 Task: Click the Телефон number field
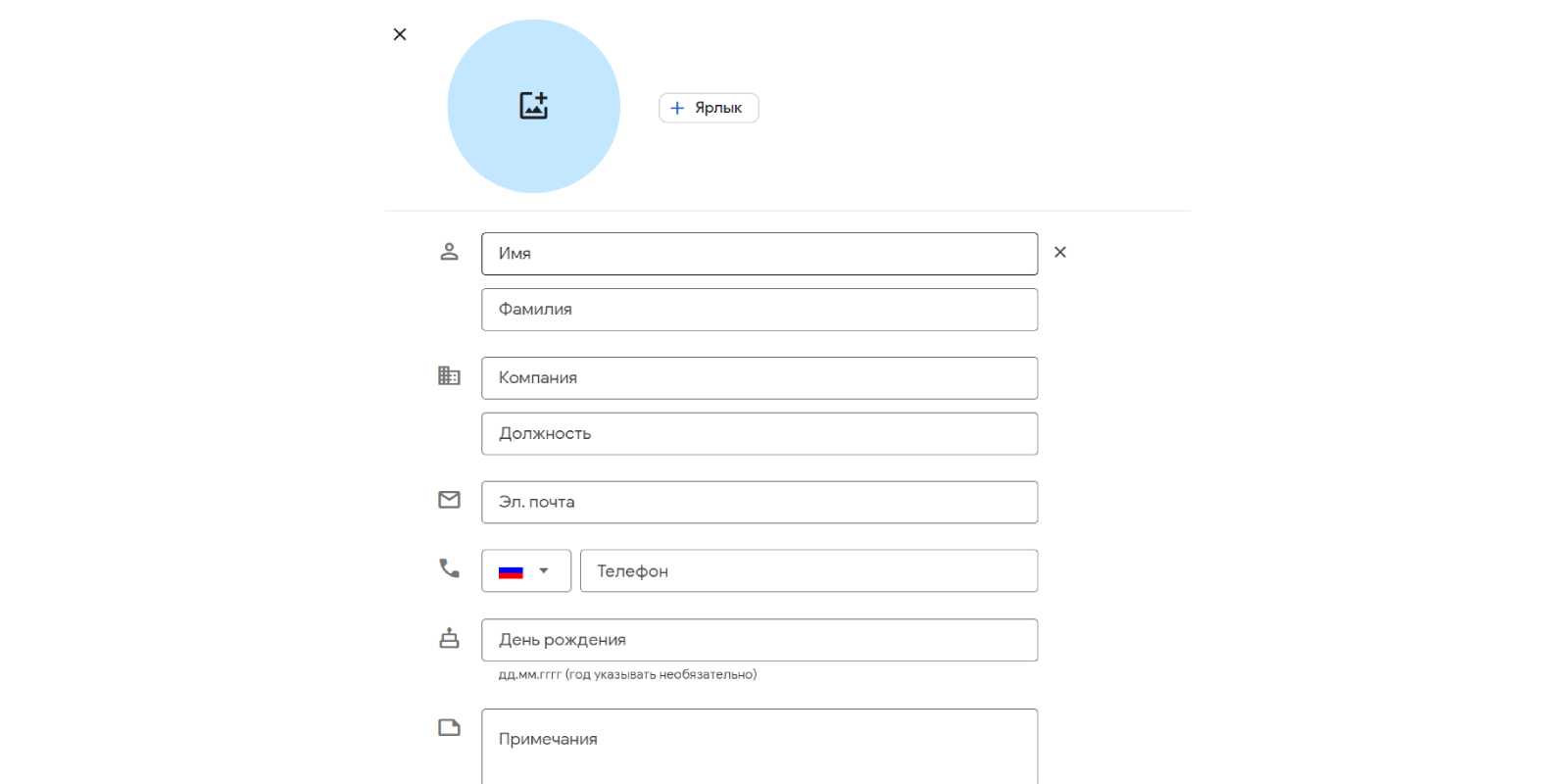click(x=808, y=571)
